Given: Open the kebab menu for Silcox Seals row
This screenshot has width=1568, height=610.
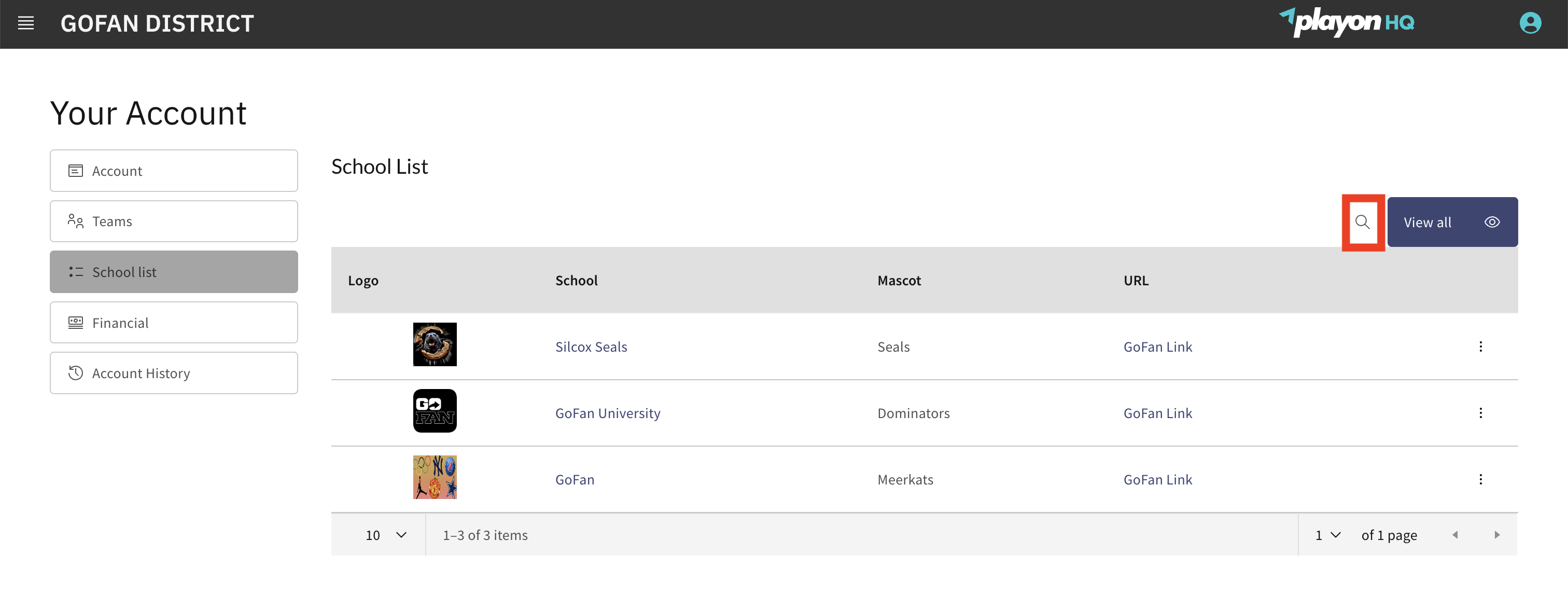Looking at the screenshot, I should tap(1481, 346).
